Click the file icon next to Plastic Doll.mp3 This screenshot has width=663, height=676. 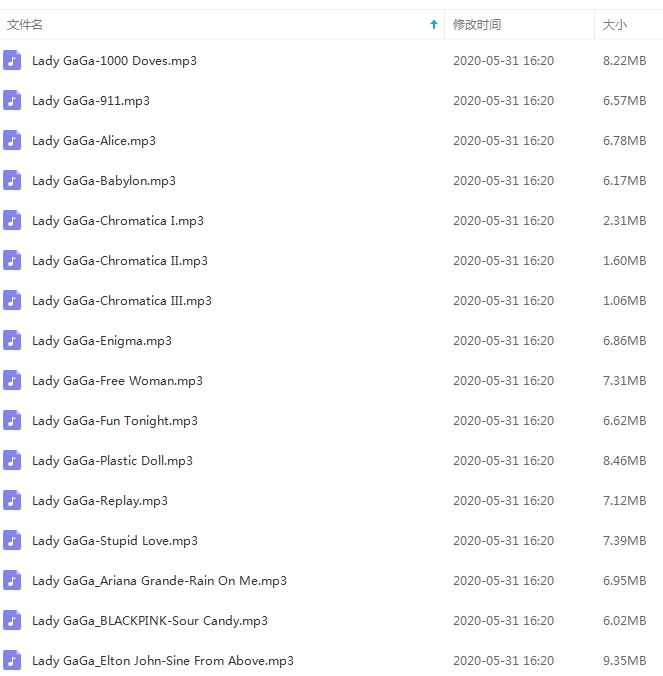coord(12,460)
